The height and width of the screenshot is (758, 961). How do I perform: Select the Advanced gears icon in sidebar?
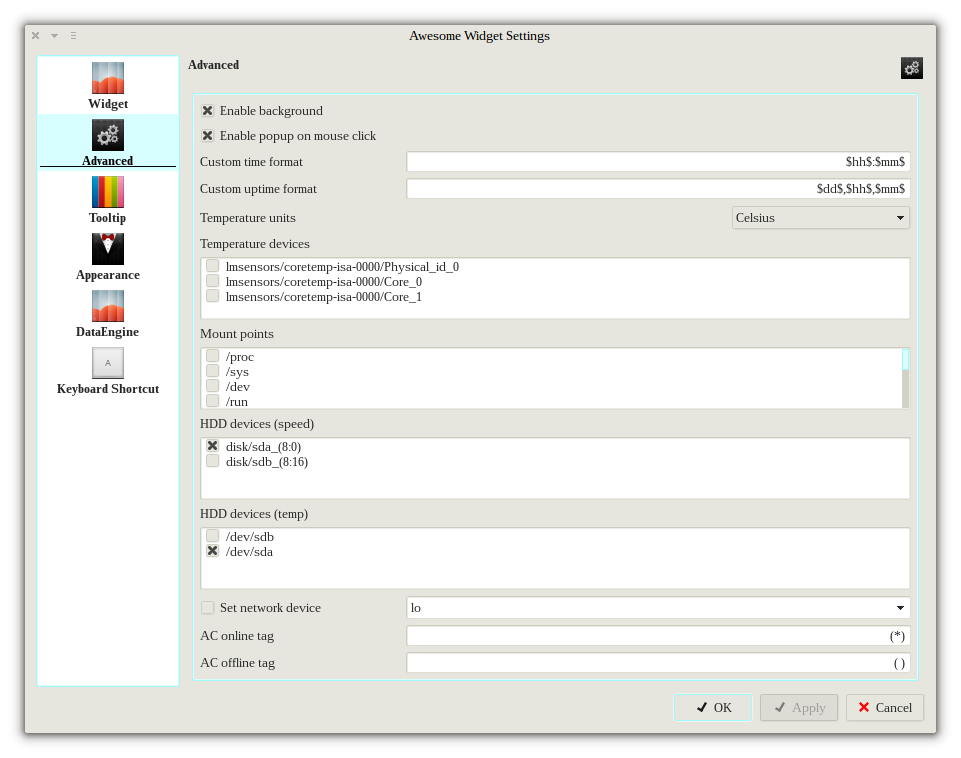108,135
